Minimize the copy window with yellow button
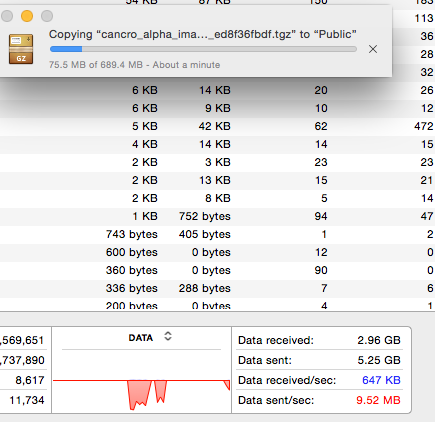Screen dimensions: 435x422 [27, 16]
